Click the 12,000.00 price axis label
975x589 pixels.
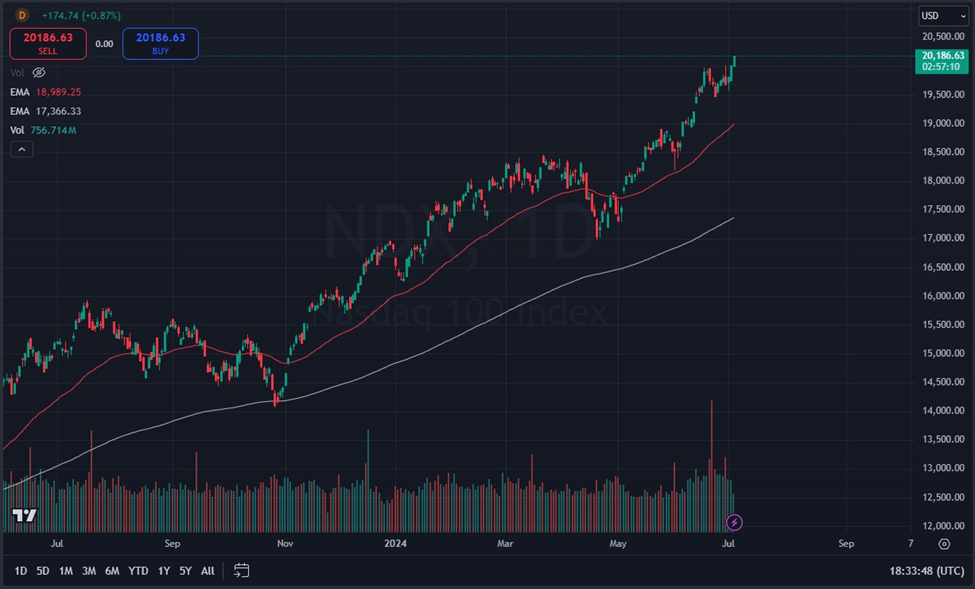[x=943, y=526]
